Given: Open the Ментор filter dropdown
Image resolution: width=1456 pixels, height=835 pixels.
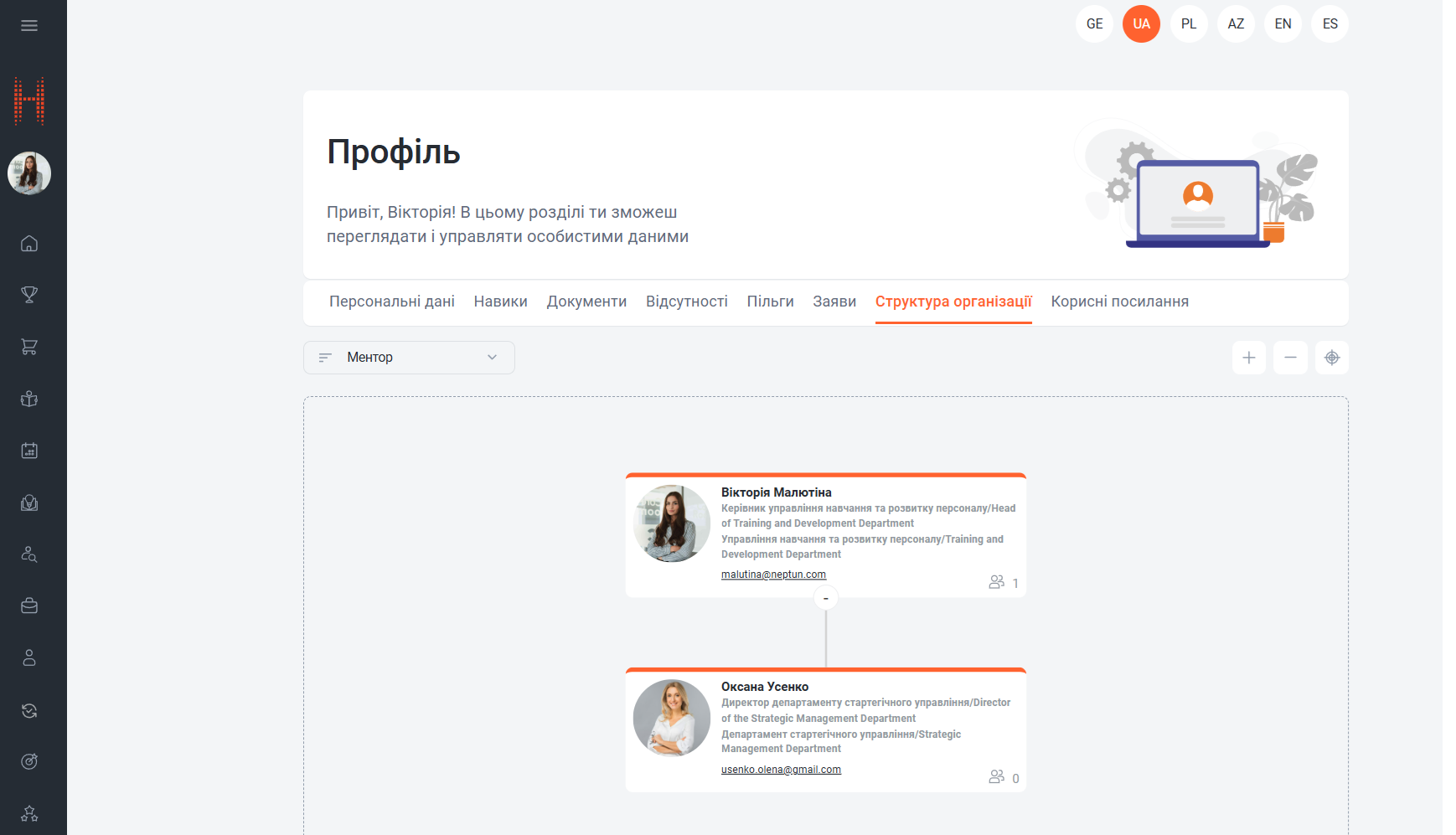Looking at the screenshot, I should click(409, 358).
